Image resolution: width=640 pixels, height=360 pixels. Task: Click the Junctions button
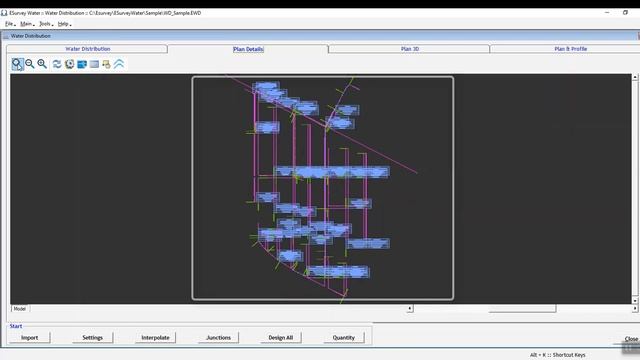click(218, 338)
